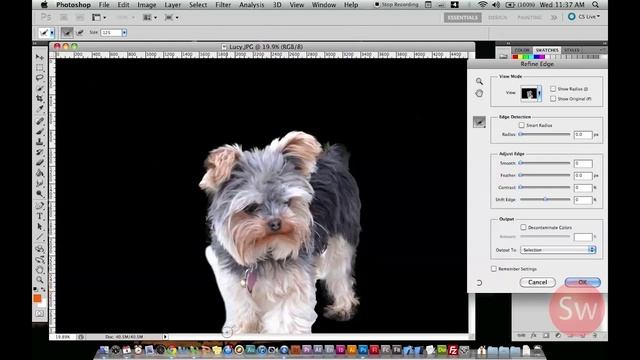Open the brush Size dropdown arrow
The image size is (640, 360).
click(124, 32)
